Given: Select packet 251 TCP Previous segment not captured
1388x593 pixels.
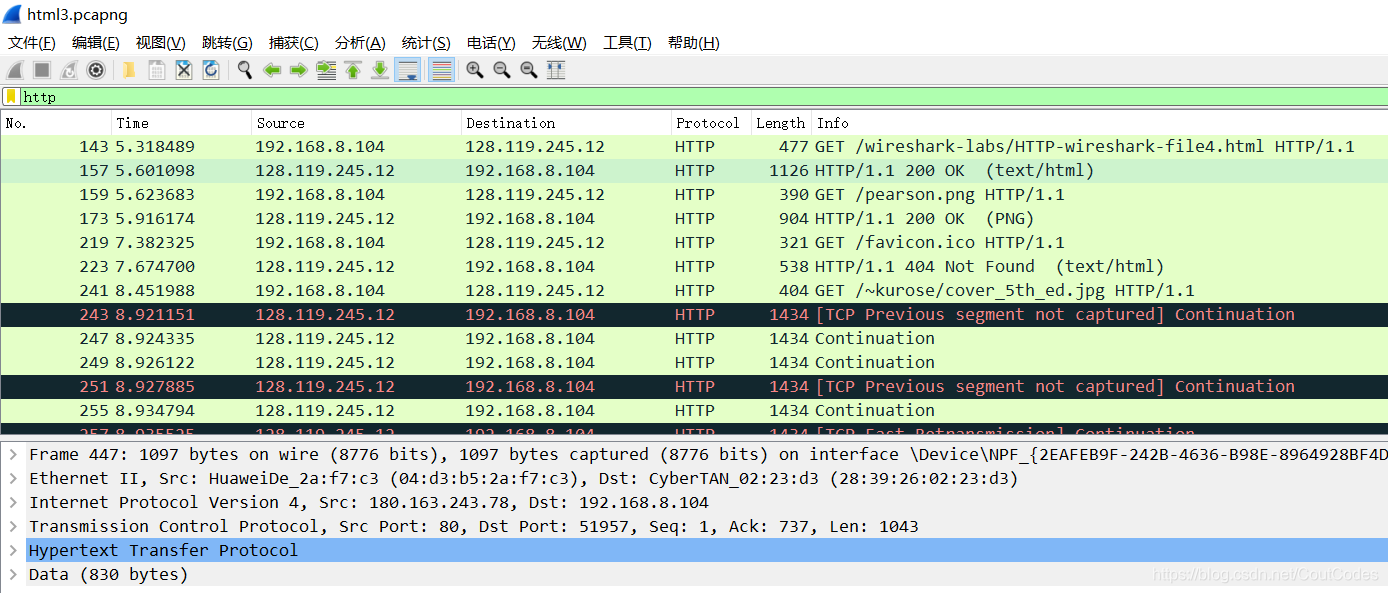Looking at the screenshot, I should click(x=694, y=386).
